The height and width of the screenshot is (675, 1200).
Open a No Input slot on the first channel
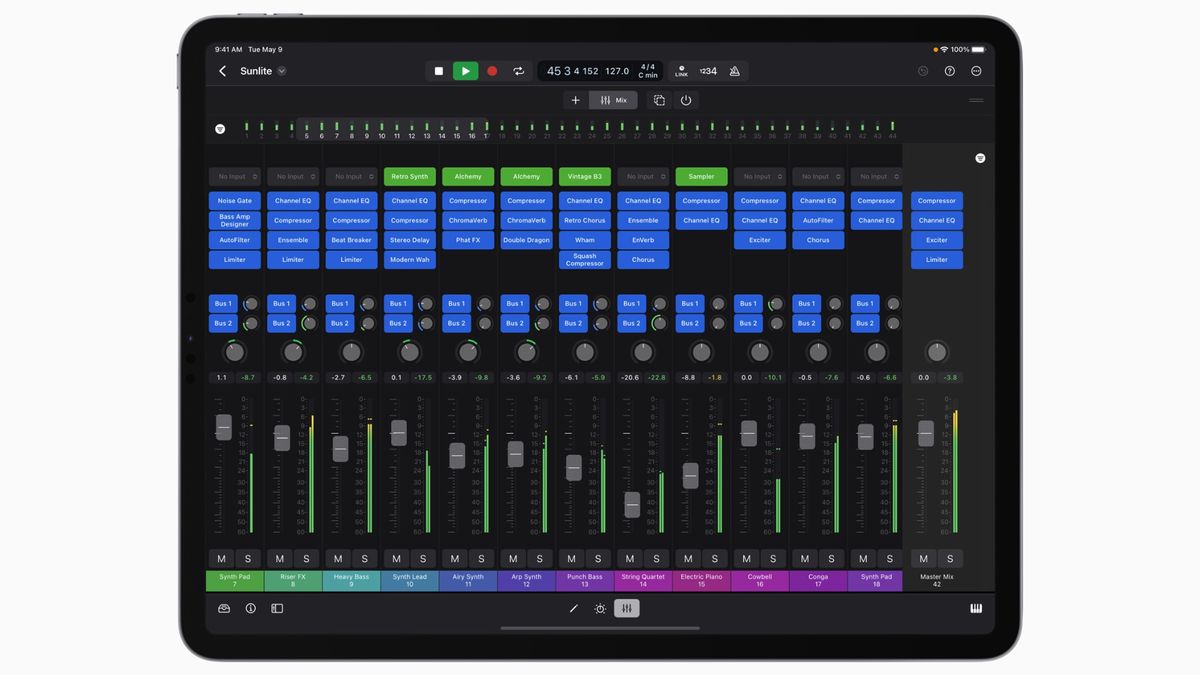234,176
